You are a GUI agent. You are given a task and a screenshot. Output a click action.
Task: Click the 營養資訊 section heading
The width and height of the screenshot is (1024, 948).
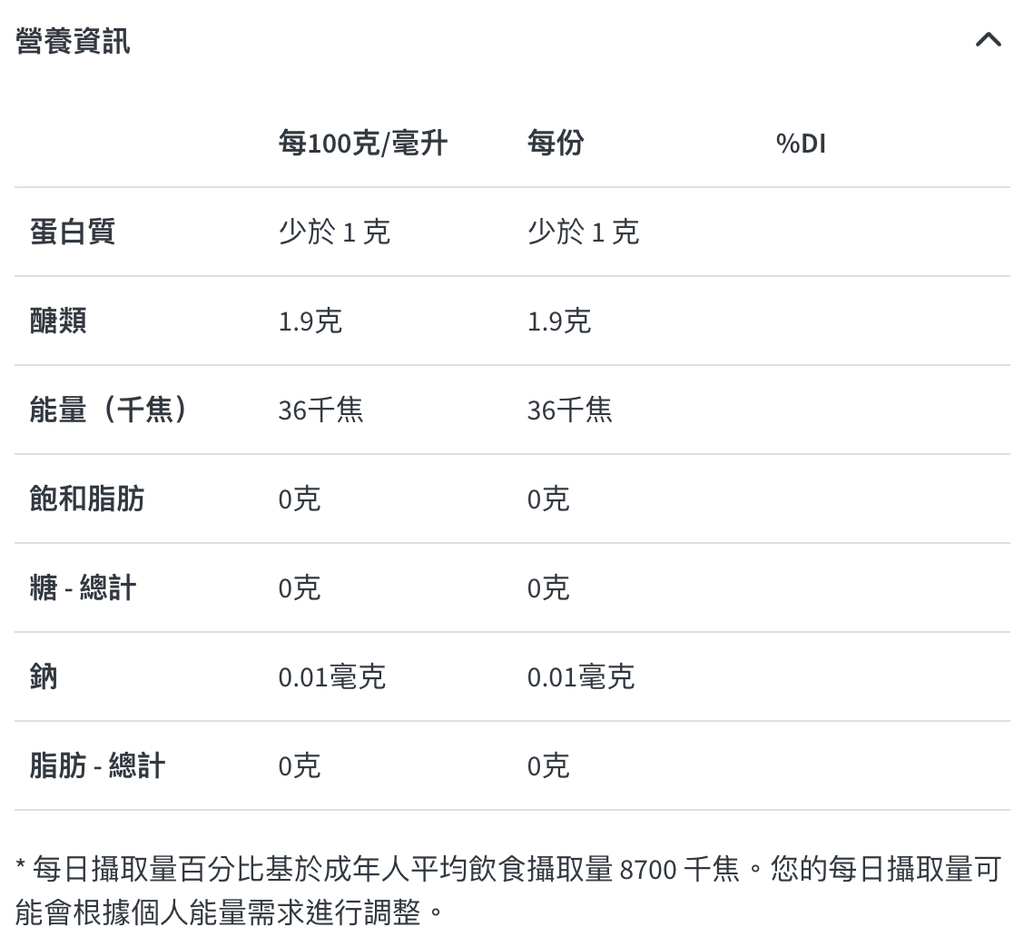click(x=71, y=42)
